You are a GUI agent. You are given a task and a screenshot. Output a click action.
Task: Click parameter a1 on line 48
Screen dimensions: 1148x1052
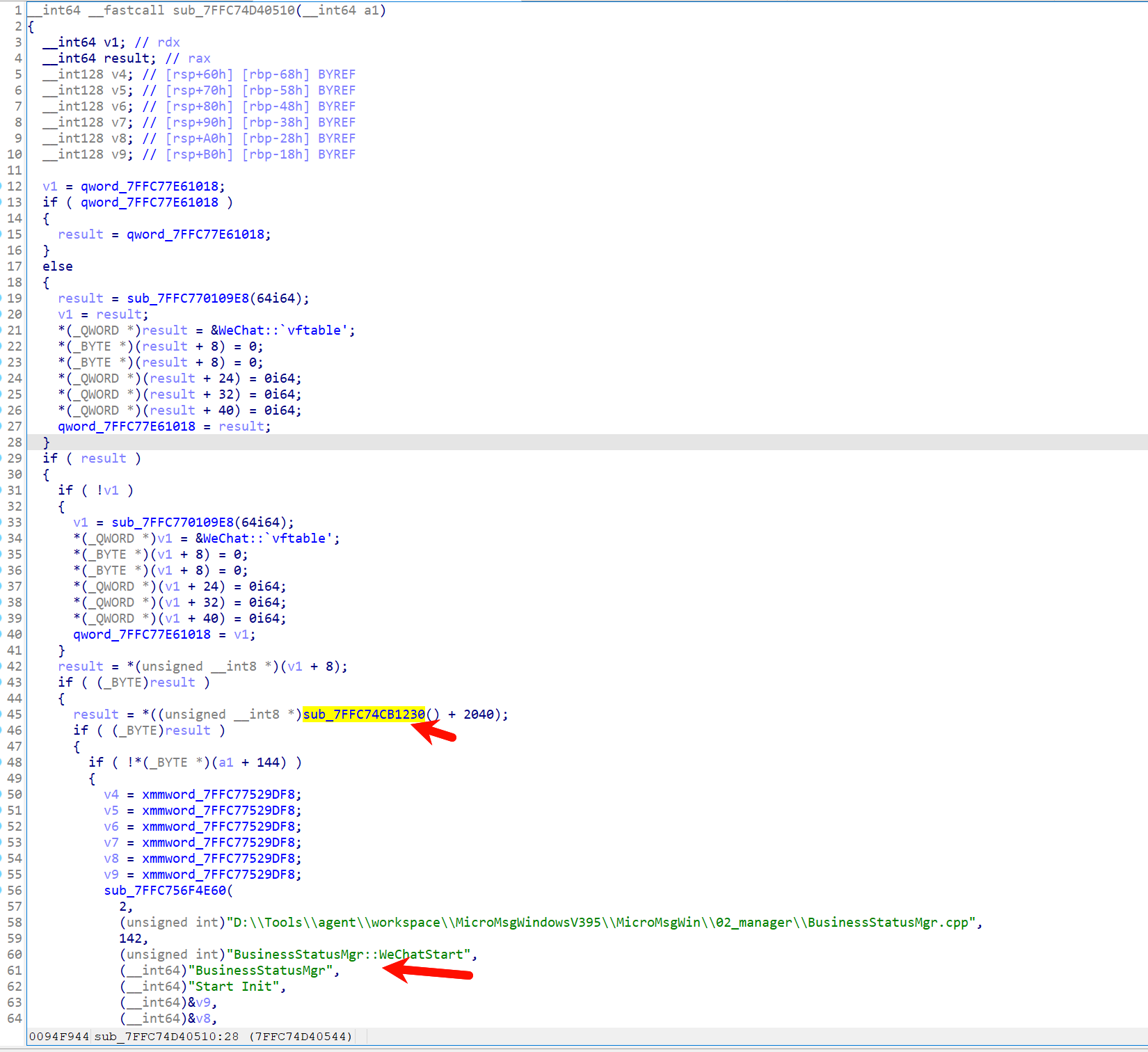coord(226,763)
